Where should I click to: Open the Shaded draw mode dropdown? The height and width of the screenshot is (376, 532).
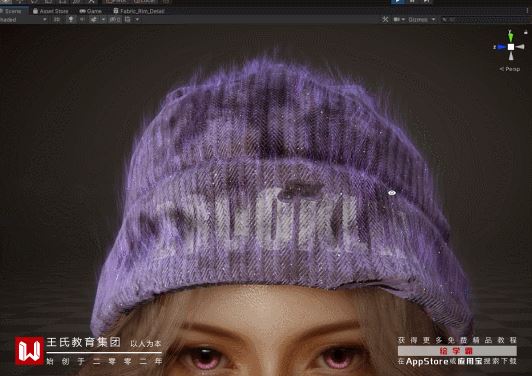(x=23, y=20)
